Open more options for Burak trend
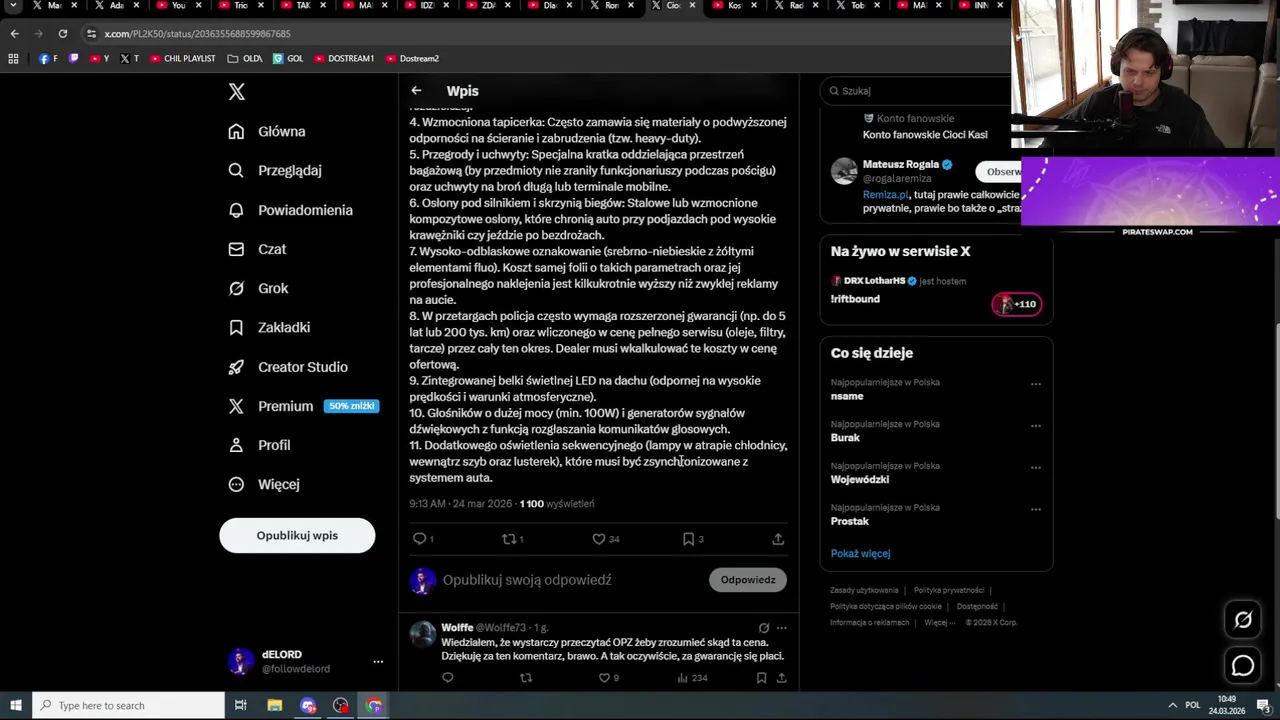 pyautogui.click(x=1036, y=426)
